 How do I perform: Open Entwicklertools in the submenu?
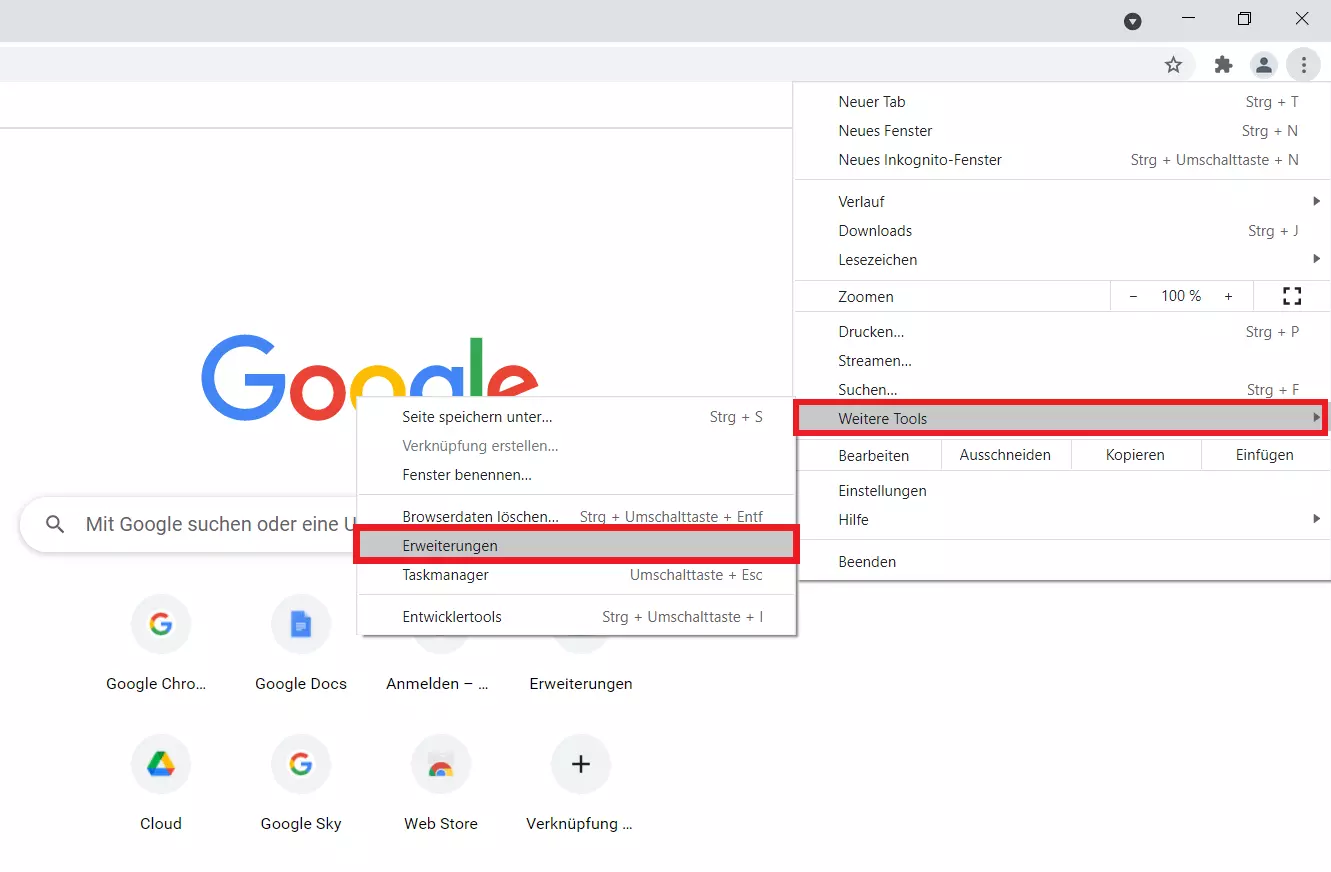(x=577, y=617)
